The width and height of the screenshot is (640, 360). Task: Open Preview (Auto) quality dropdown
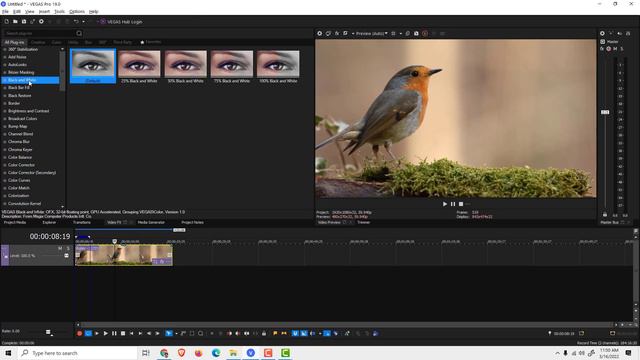tap(371, 33)
